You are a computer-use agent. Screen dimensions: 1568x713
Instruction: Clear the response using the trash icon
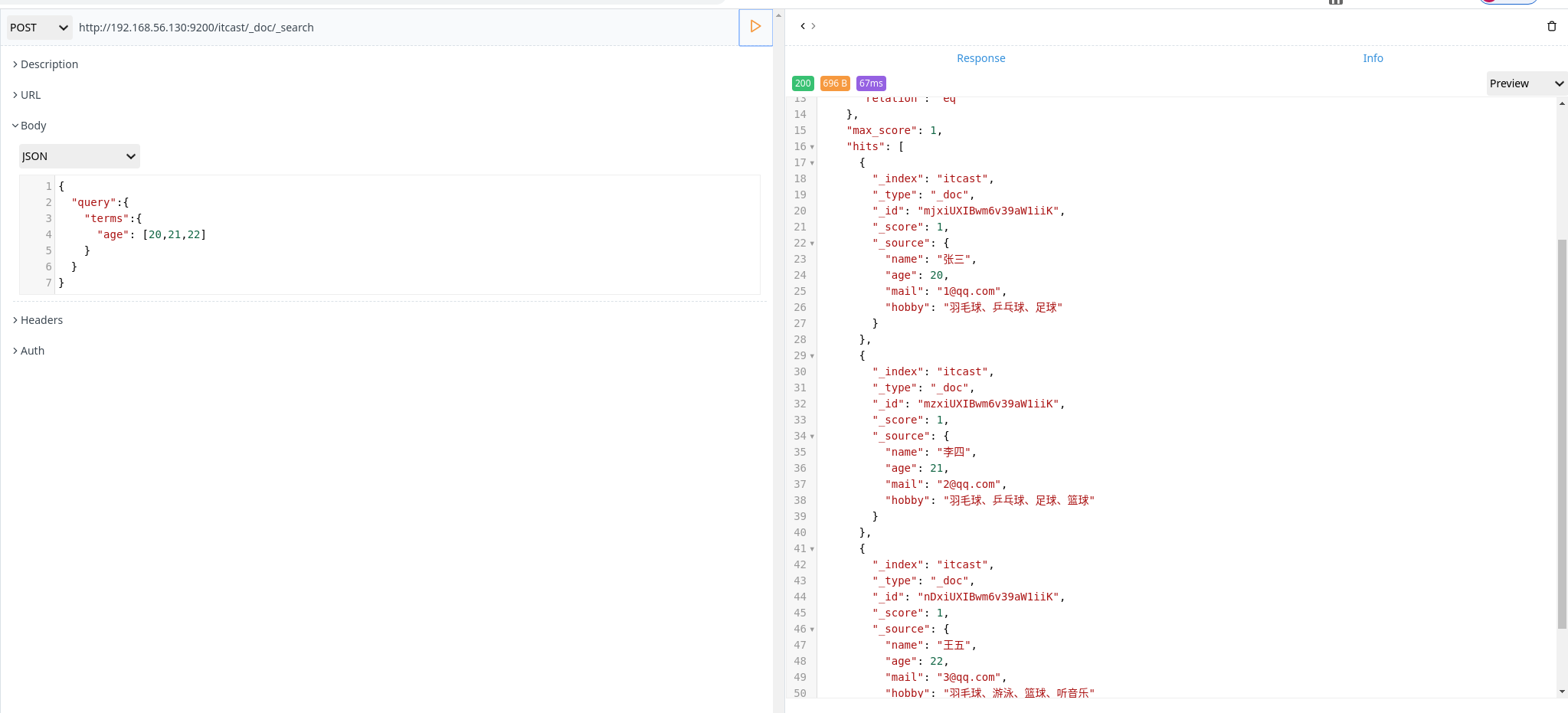click(1552, 26)
